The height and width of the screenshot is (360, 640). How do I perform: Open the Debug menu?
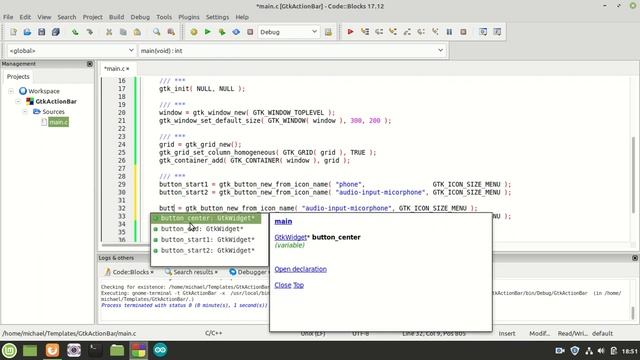pos(140,17)
